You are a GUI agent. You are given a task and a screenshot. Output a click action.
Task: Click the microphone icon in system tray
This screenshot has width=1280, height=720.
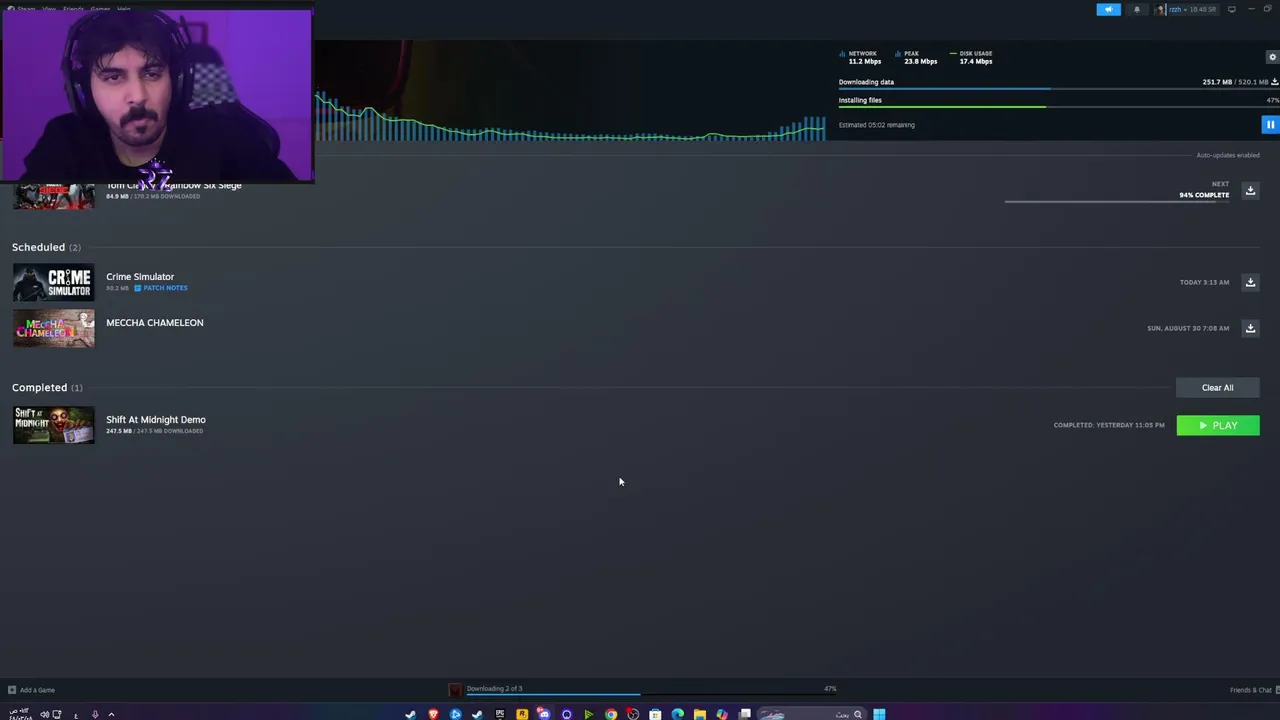(95, 714)
